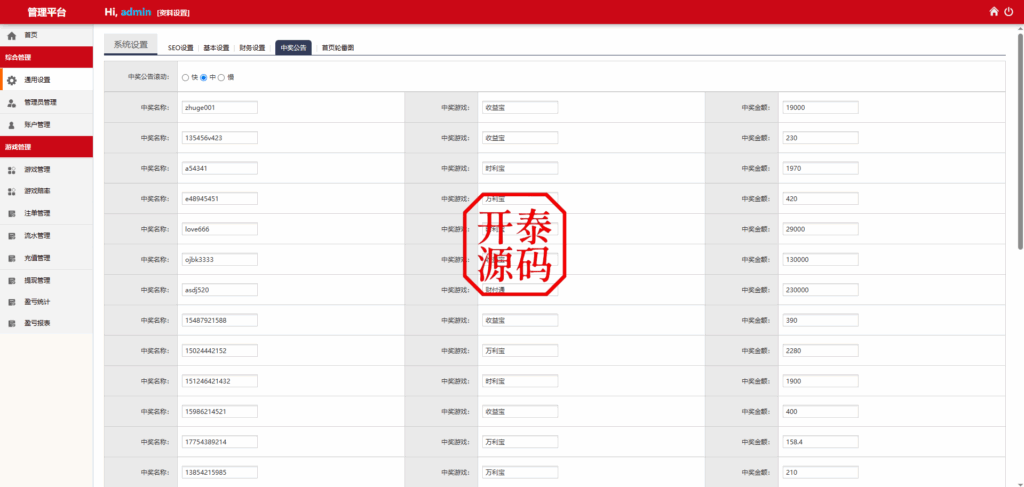Click the list icon next to 盈亏统计
Viewport: 1024px width, 487px height.
click(11, 302)
